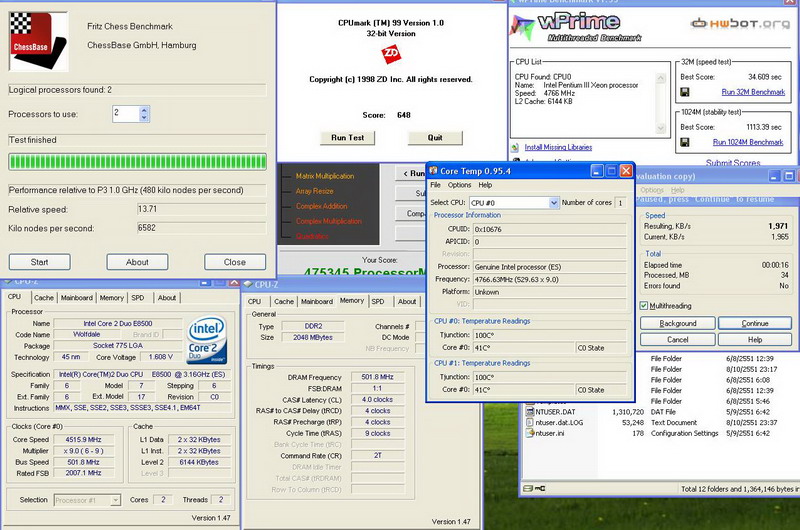The height and width of the screenshot is (530, 800).
Task: Click Continue button in WinRAR benchmark
Action: click(x=755, y=323)
